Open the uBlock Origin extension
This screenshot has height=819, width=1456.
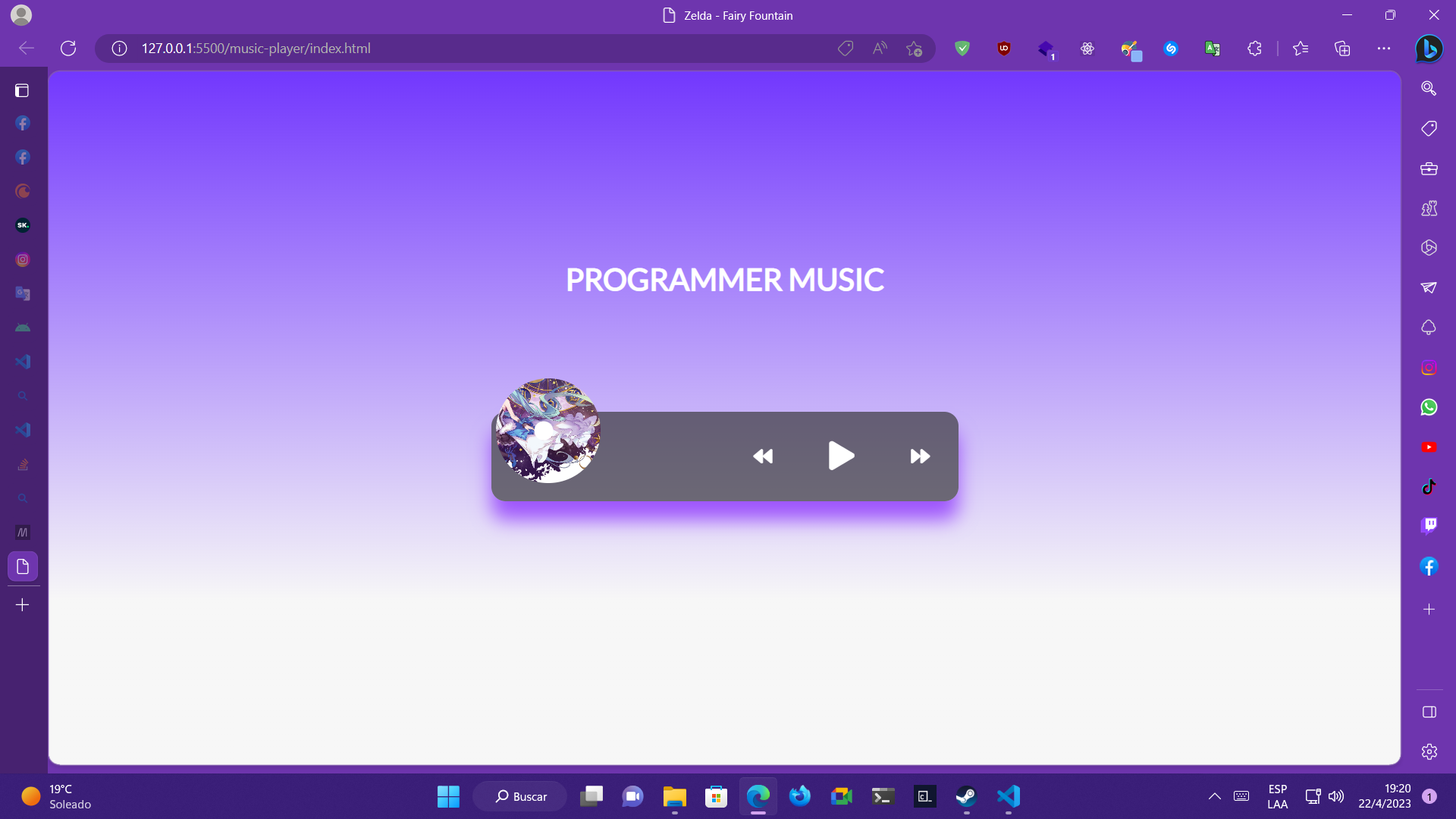click(1004, 49)
